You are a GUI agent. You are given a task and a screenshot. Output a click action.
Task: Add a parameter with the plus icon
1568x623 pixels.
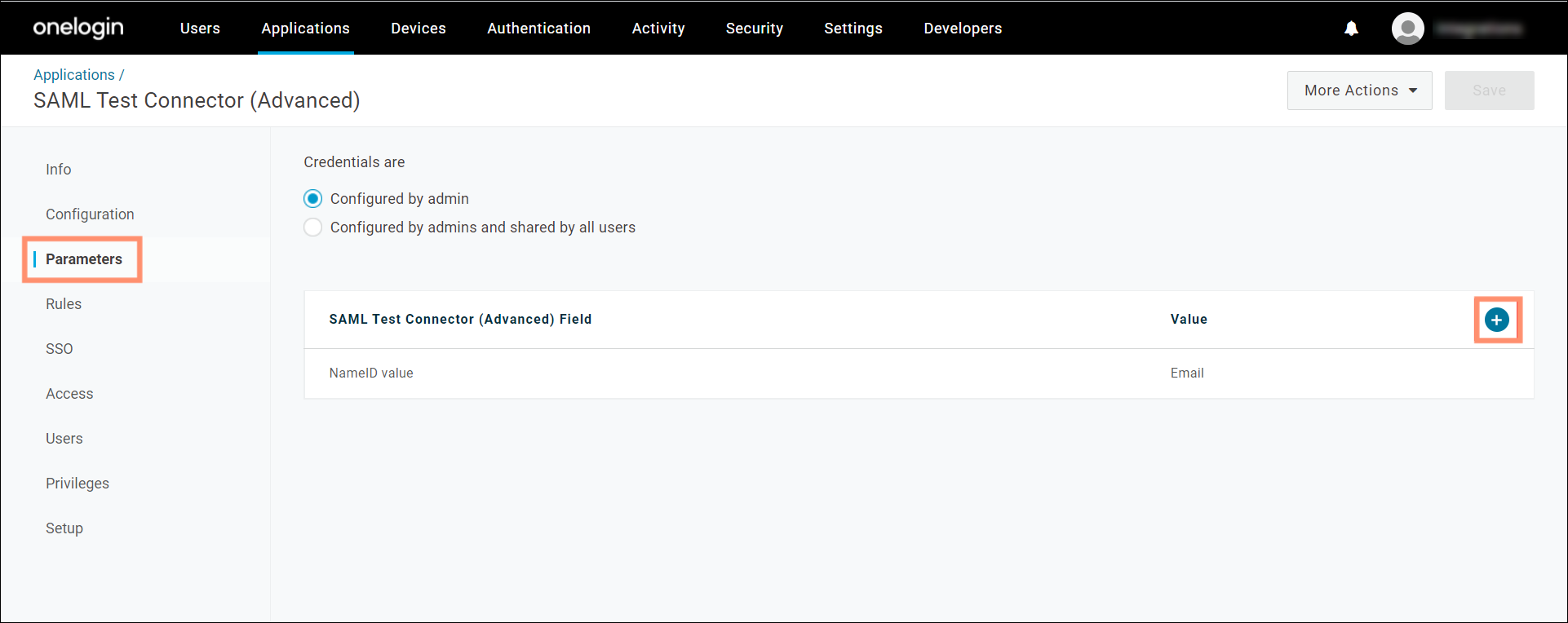1496,320
